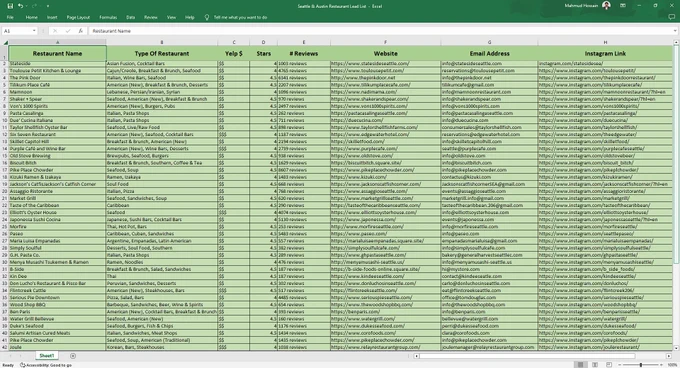This screenshot has width=680, height=368.
Task: Click the Six Seven Restaurant cell
Action: pos(57,134)
